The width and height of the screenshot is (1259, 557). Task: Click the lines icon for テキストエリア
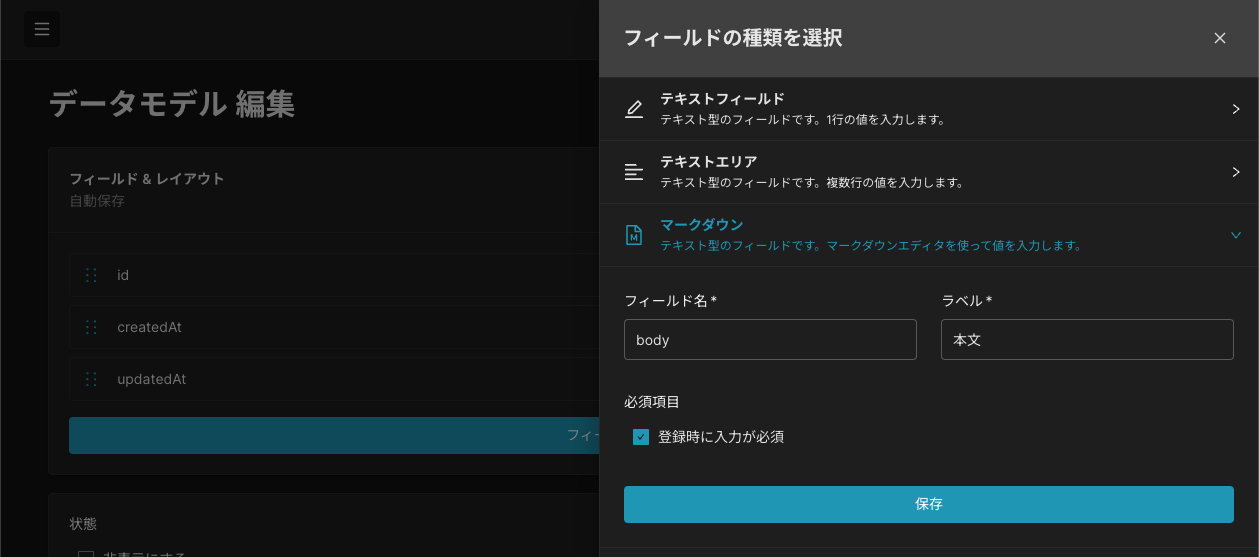coord(634,172)
